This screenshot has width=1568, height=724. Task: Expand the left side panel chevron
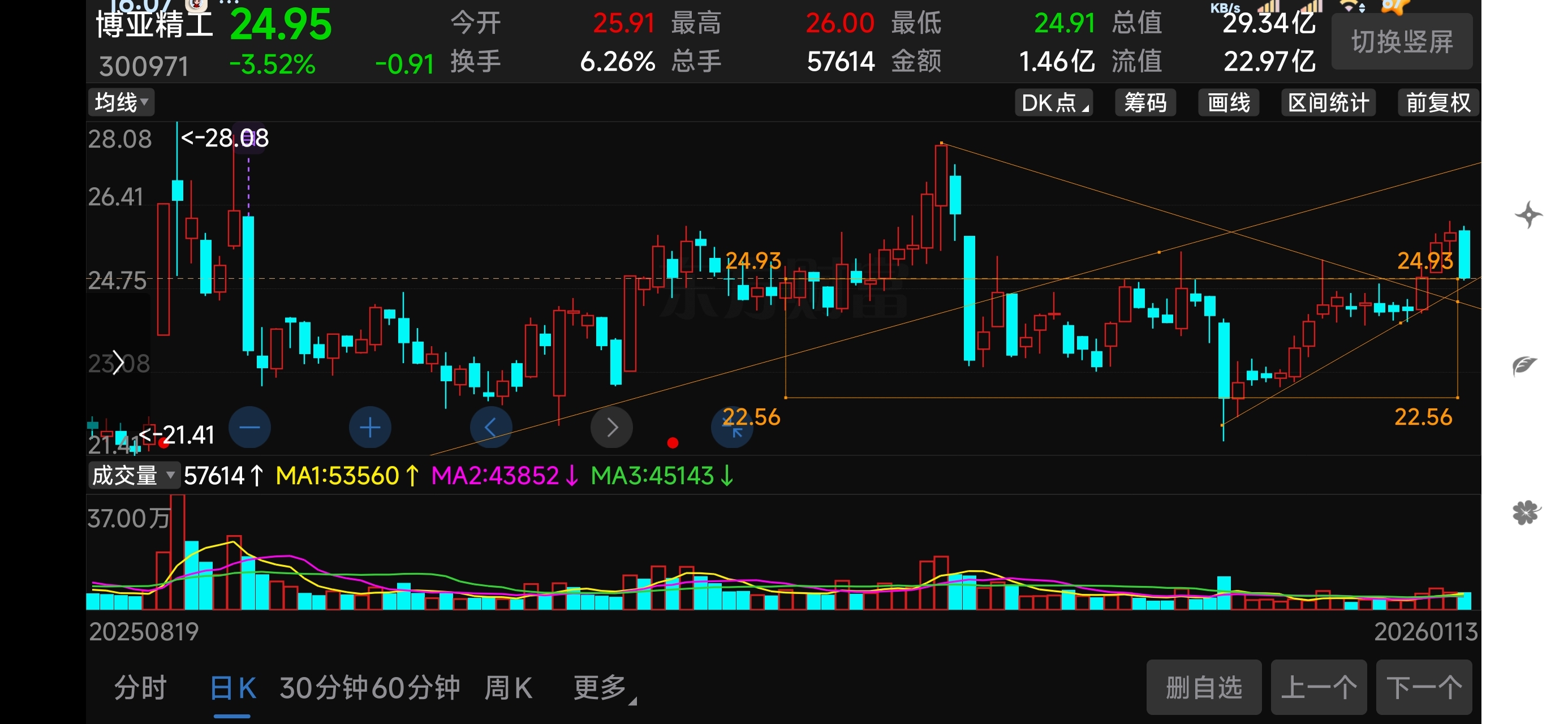tap(118, 363)
